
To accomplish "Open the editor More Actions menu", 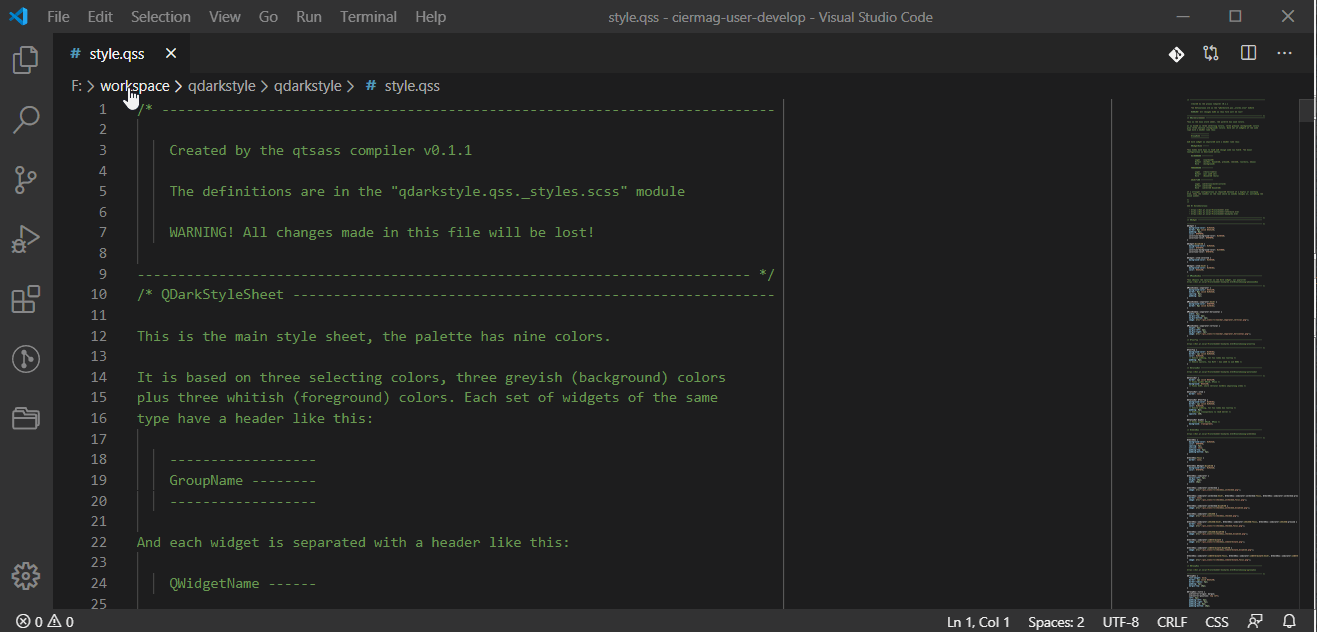I will coord(1285,52).
